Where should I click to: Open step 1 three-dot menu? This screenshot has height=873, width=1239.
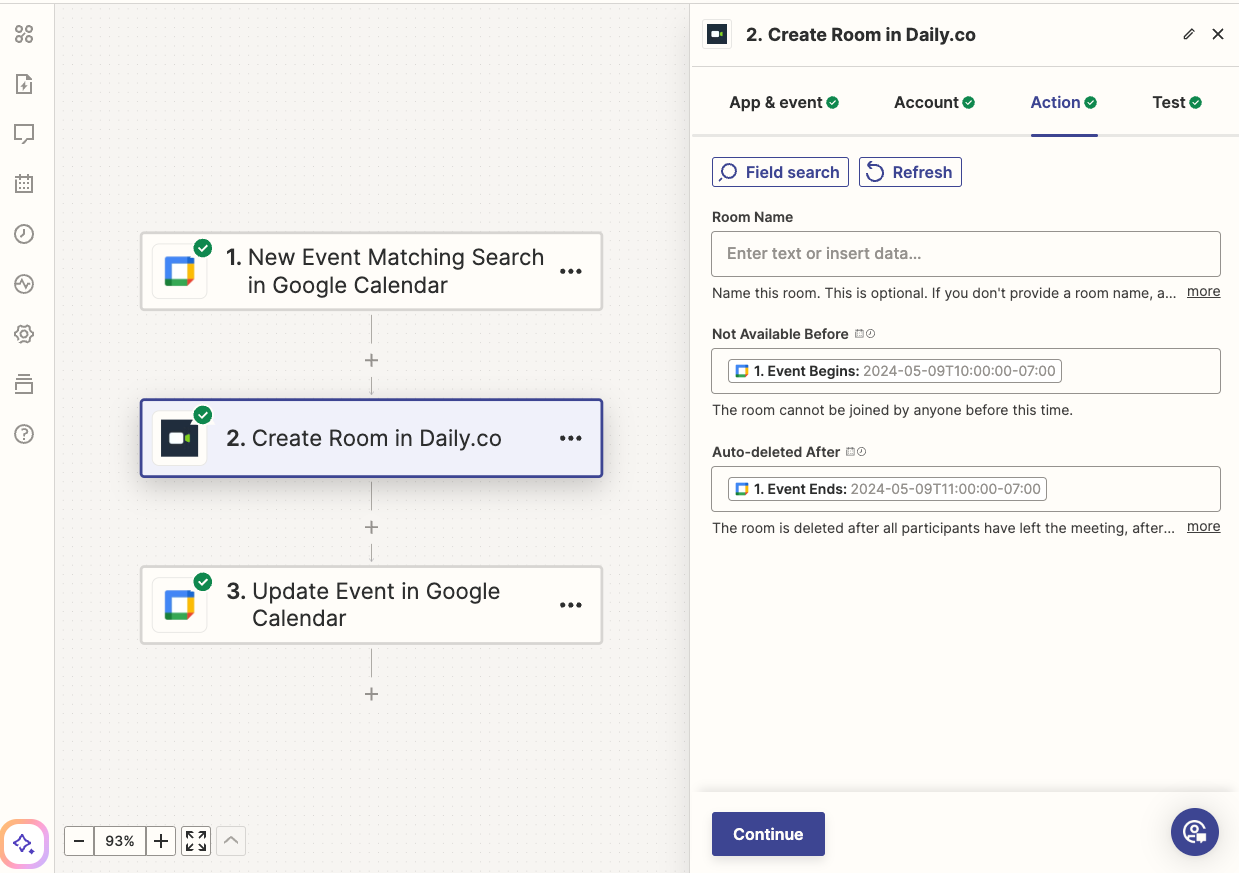tap(571, 271)
